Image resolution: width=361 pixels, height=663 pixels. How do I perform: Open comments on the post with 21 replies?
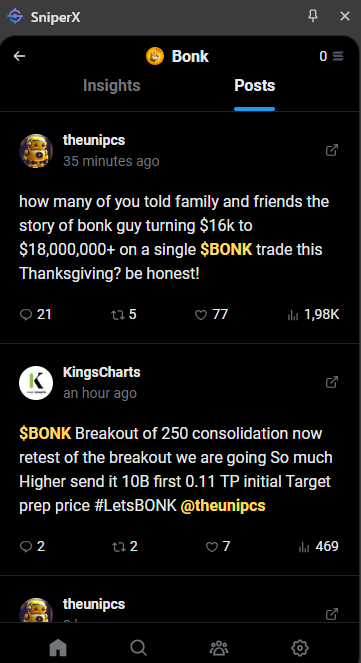(26, 315)
